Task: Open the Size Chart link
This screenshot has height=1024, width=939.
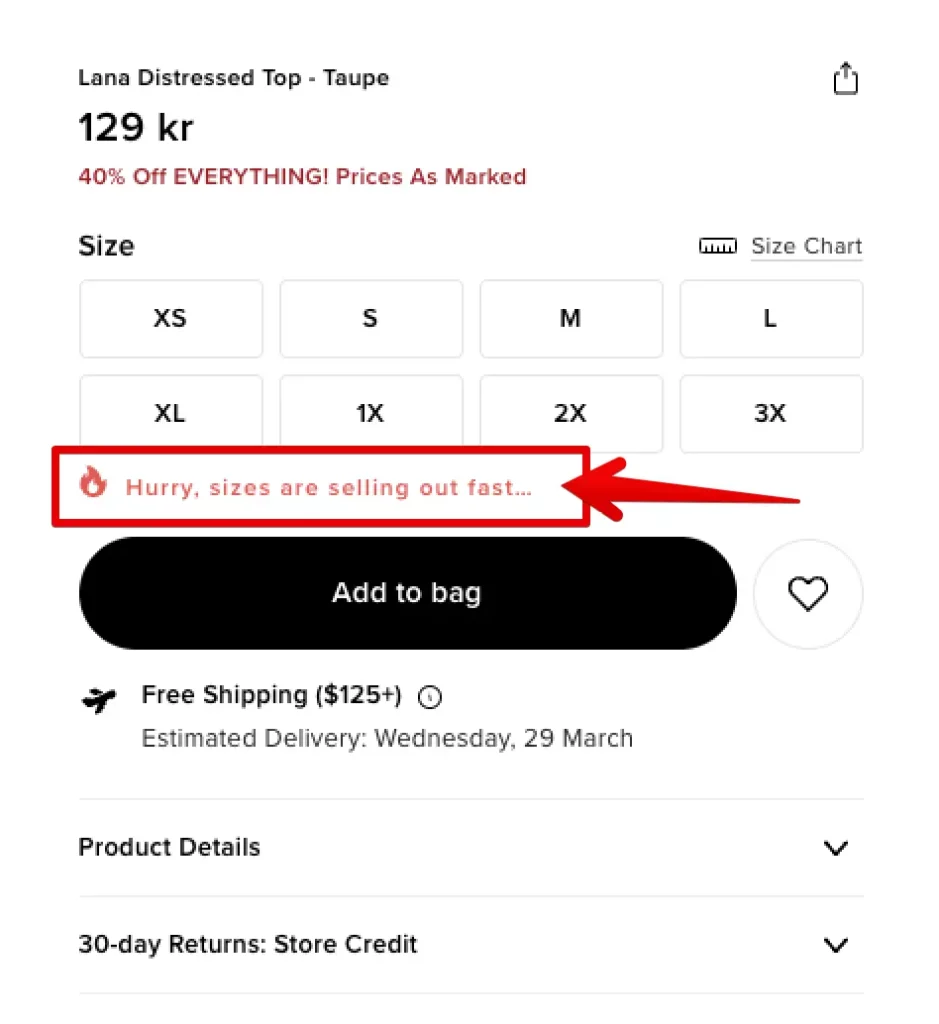Action: pos(806,246)
